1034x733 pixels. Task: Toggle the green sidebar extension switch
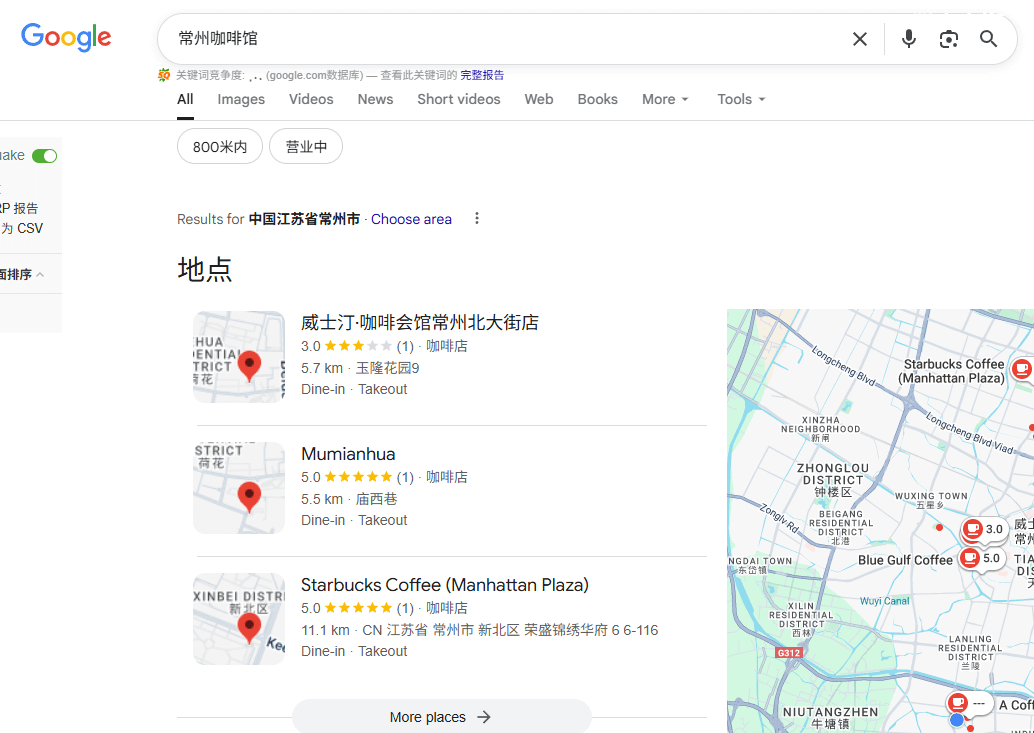click(x=45, y=156)
